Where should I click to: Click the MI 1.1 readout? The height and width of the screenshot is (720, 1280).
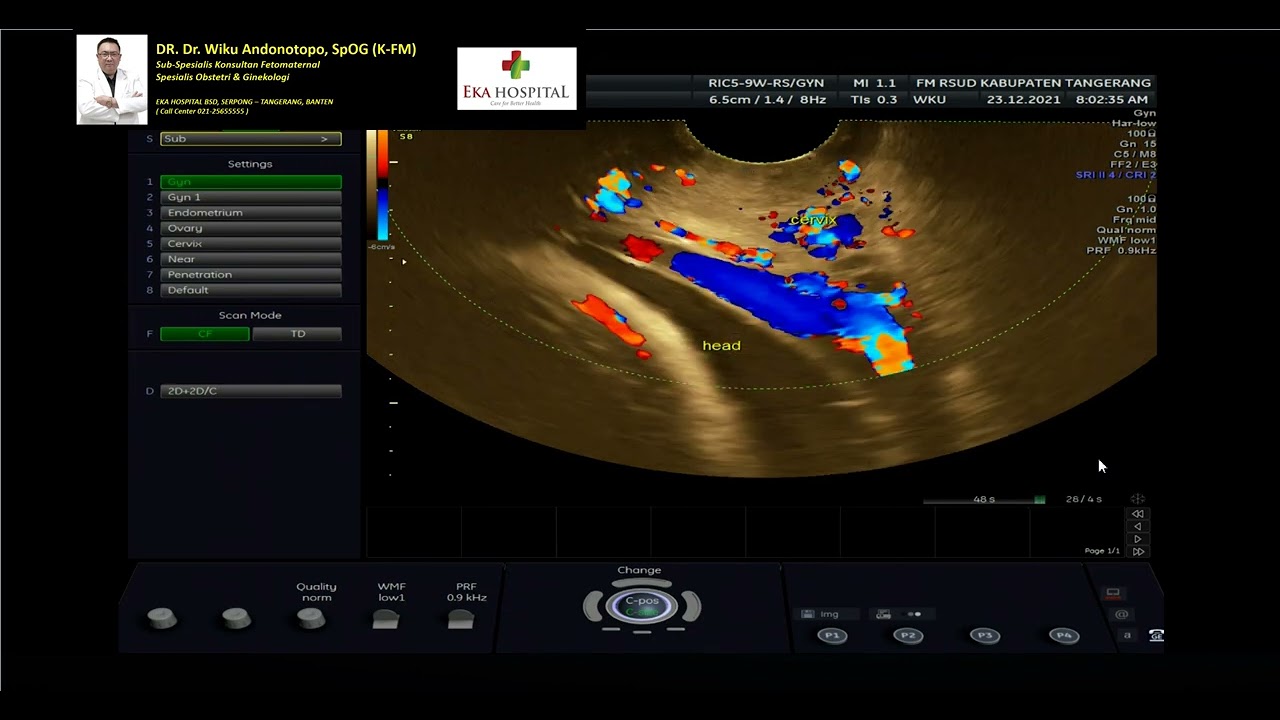click(x=874, y=83)
